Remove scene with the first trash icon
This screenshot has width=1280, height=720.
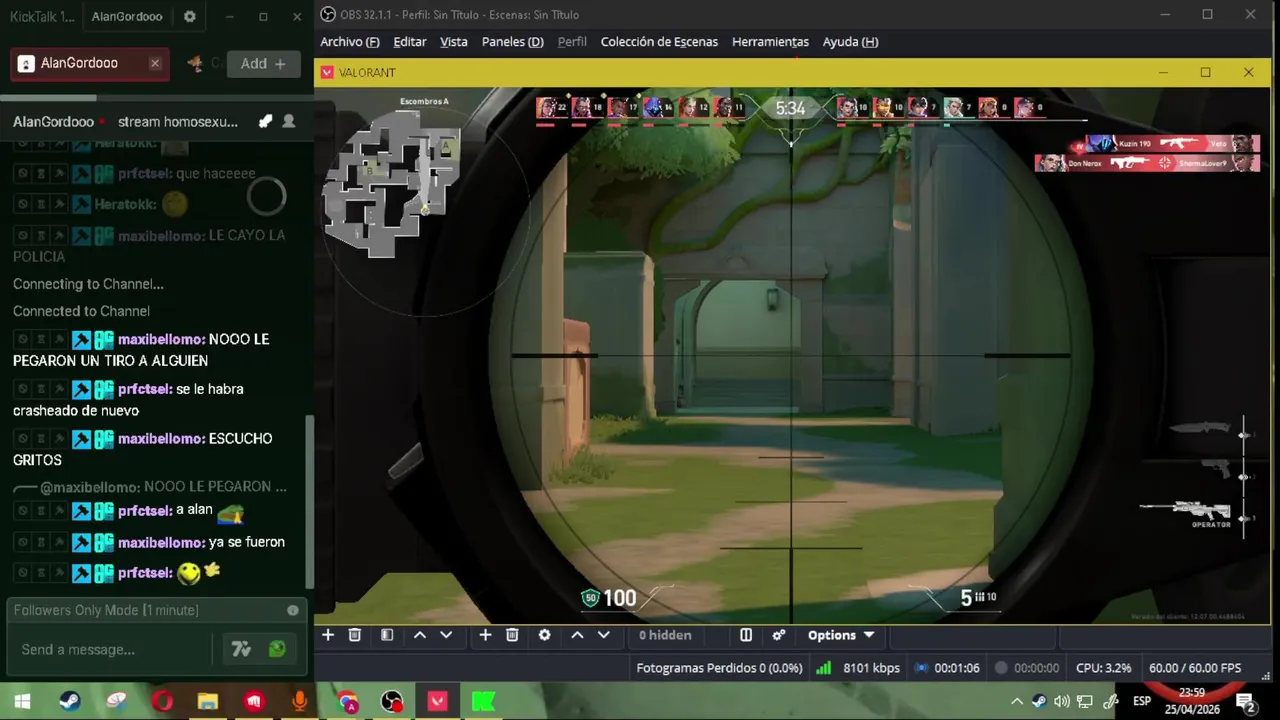355,635
